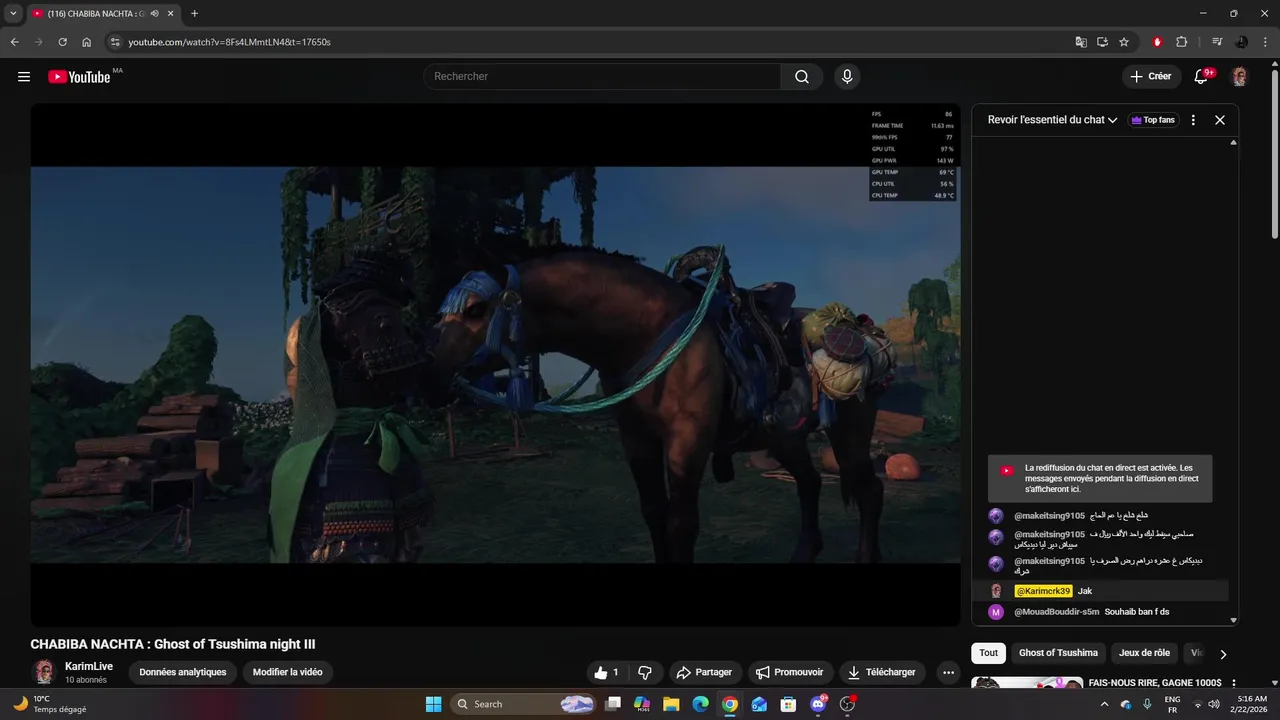
Task: Open Données analytiques
Action: 183,672
